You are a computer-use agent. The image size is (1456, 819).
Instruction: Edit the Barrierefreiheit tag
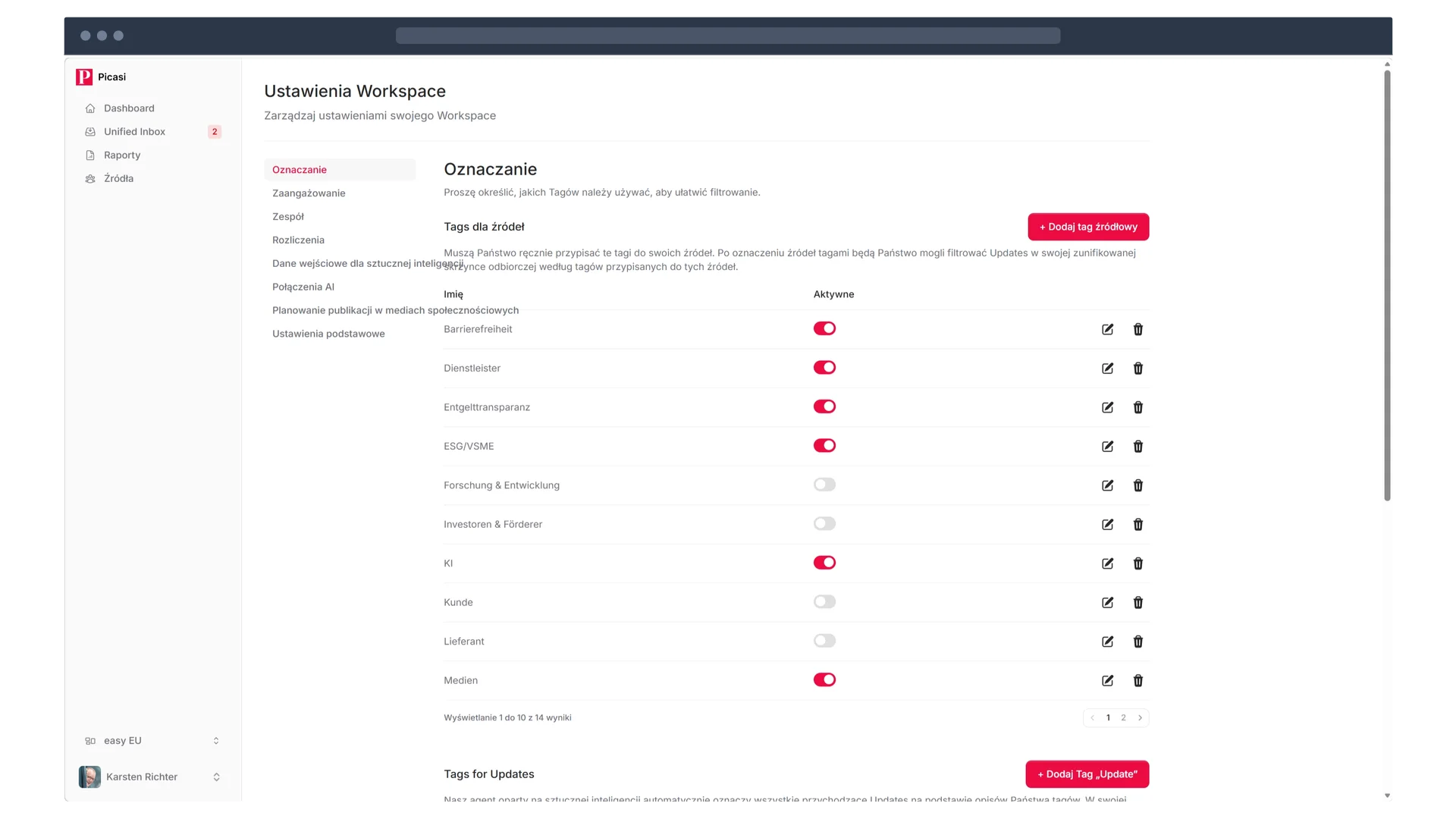1107,329
